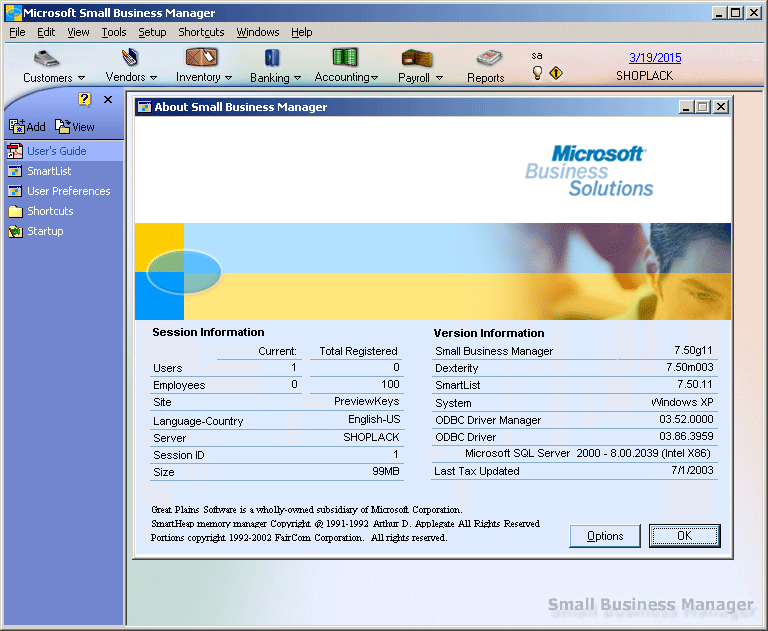Viewport: 768px width, 631px height.
Task: Open the Banking book icon
Action: [x=272, y=58]
